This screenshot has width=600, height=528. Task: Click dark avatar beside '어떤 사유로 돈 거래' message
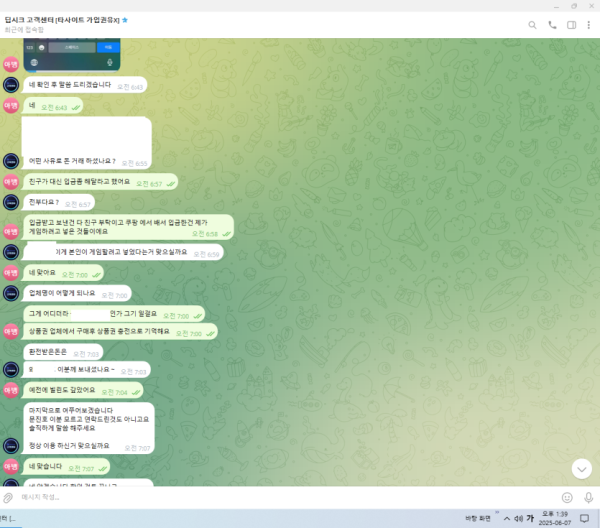coord(11,161)
